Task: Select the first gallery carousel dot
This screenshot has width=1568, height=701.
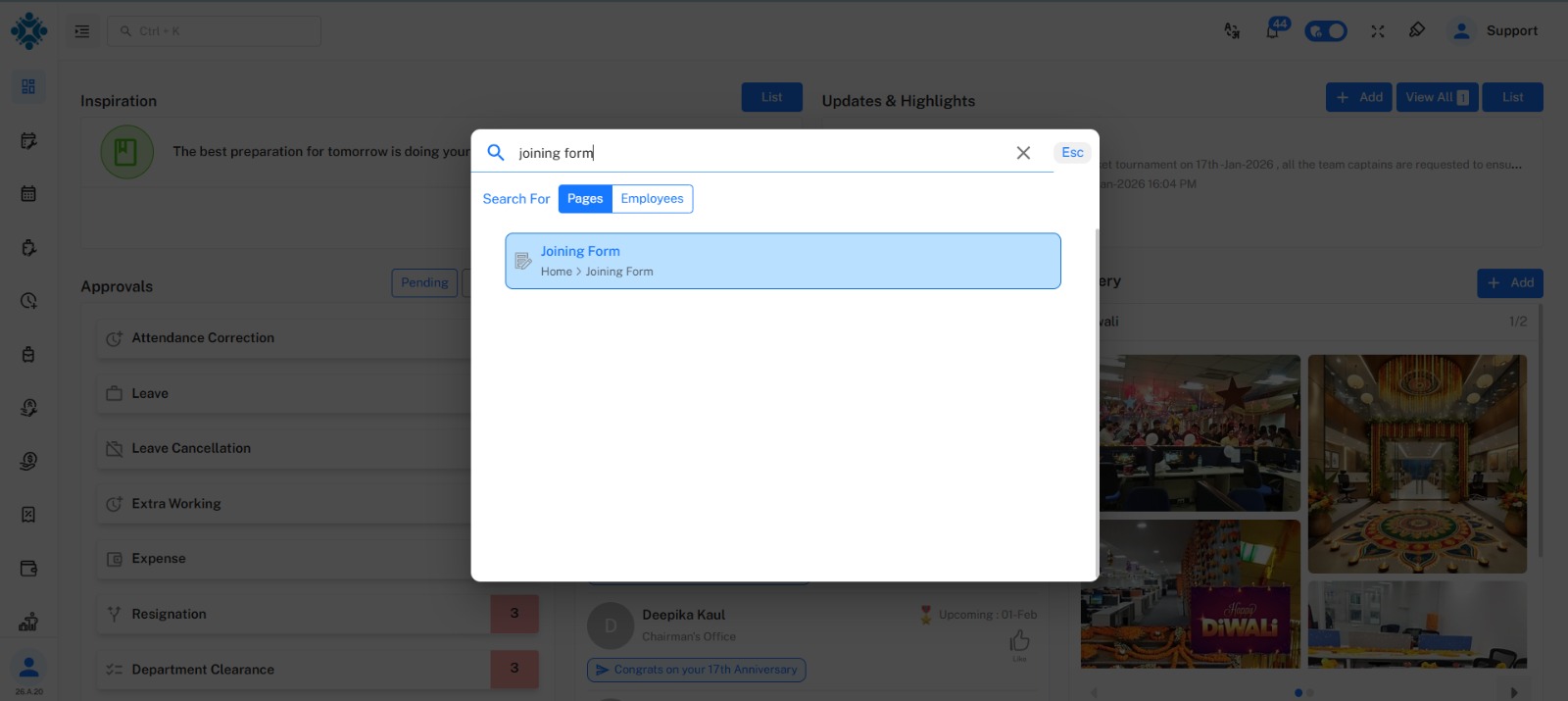Action: click(1298, 693)
